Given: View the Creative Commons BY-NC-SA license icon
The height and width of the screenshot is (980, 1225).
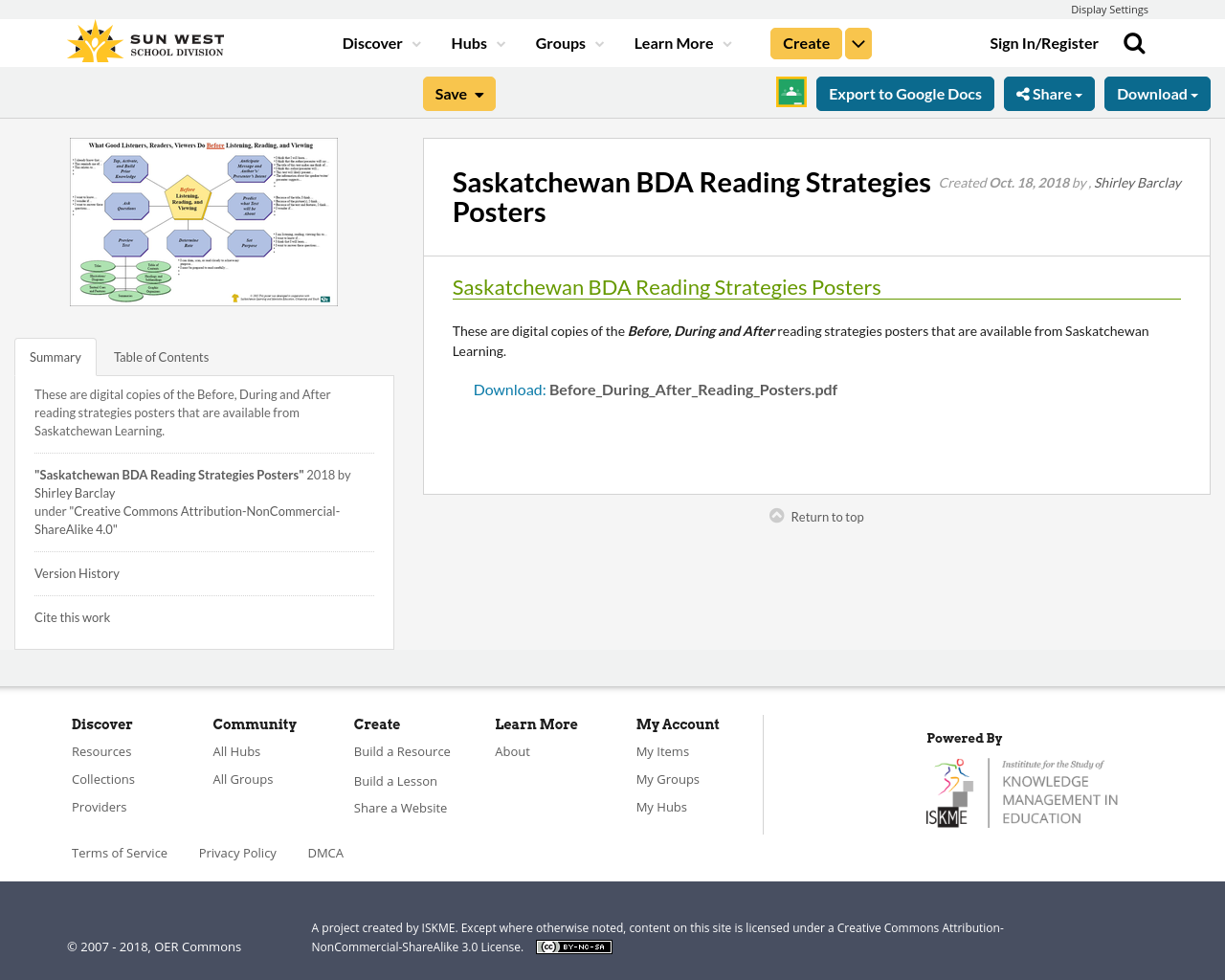Looking at the screenshot, I should click(573, 946).
